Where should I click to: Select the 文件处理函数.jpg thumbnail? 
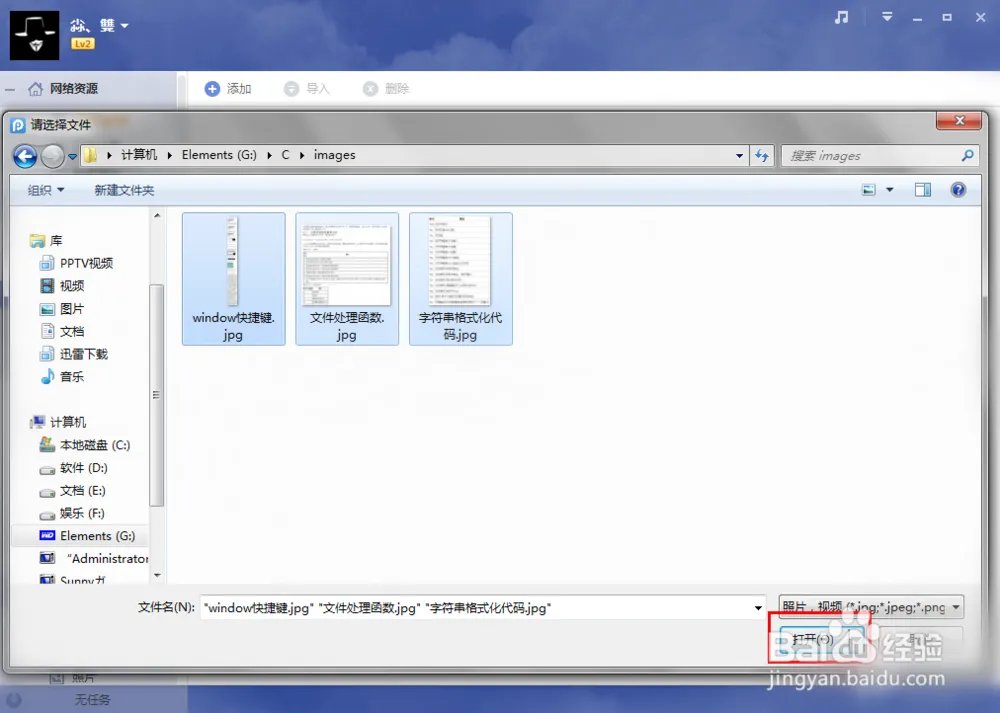coord(347,278)
